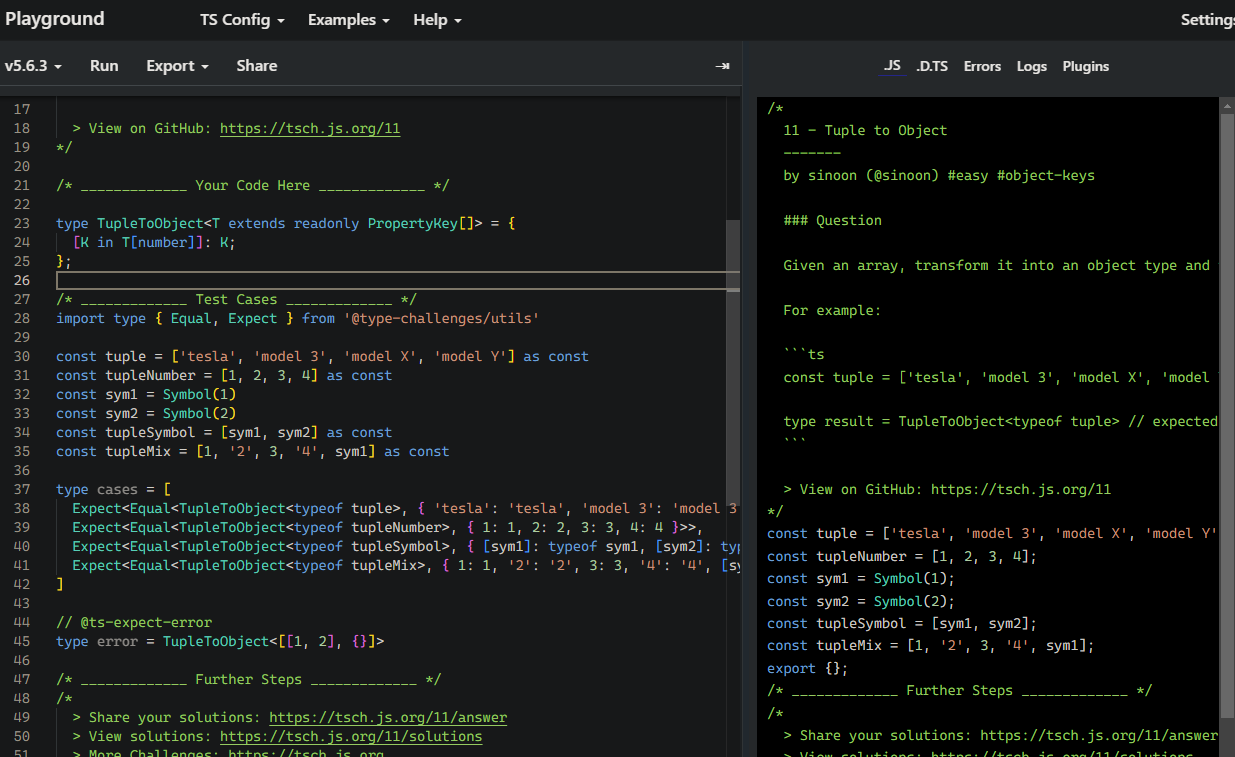Open the TS Config dropdown menu
Image resolution: width=1235 pixels, height=757 pixels.
tap(241, 20)
